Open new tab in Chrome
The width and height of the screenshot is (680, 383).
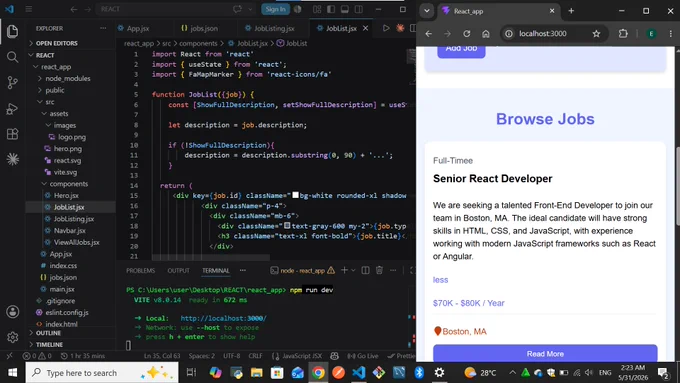coord(571,11)
